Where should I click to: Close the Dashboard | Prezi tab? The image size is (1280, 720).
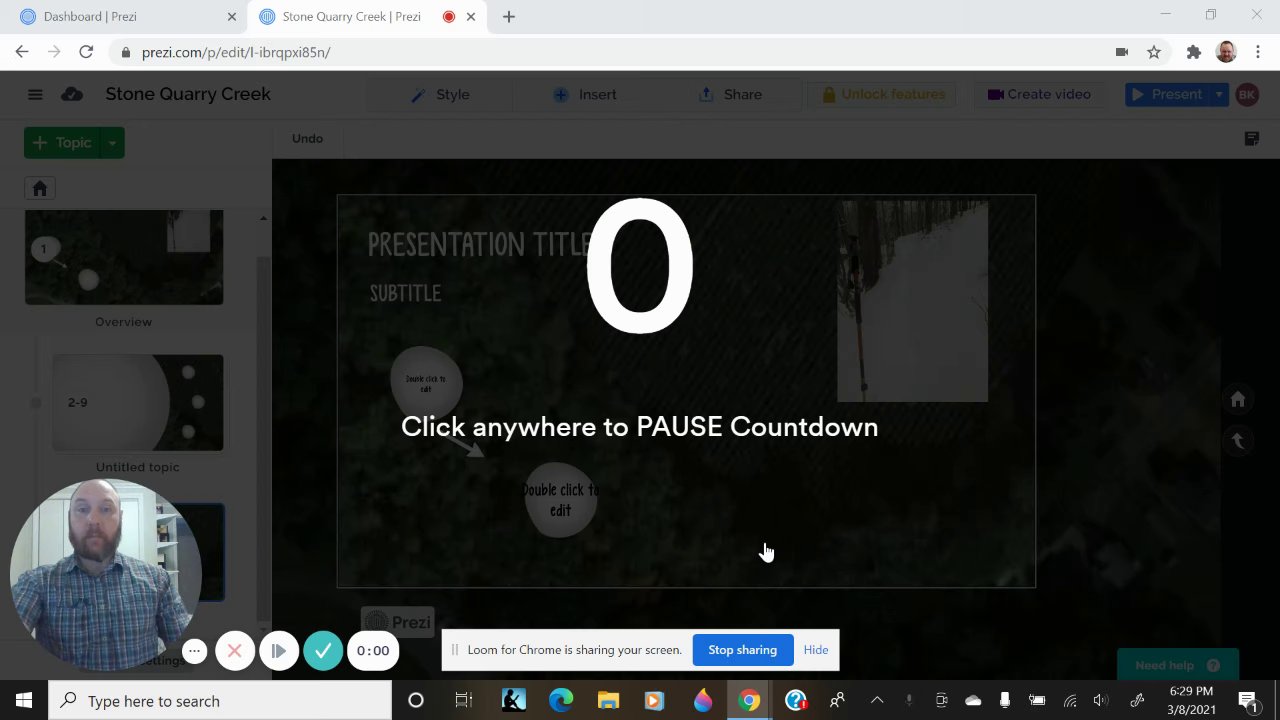(x=232, y=16)
